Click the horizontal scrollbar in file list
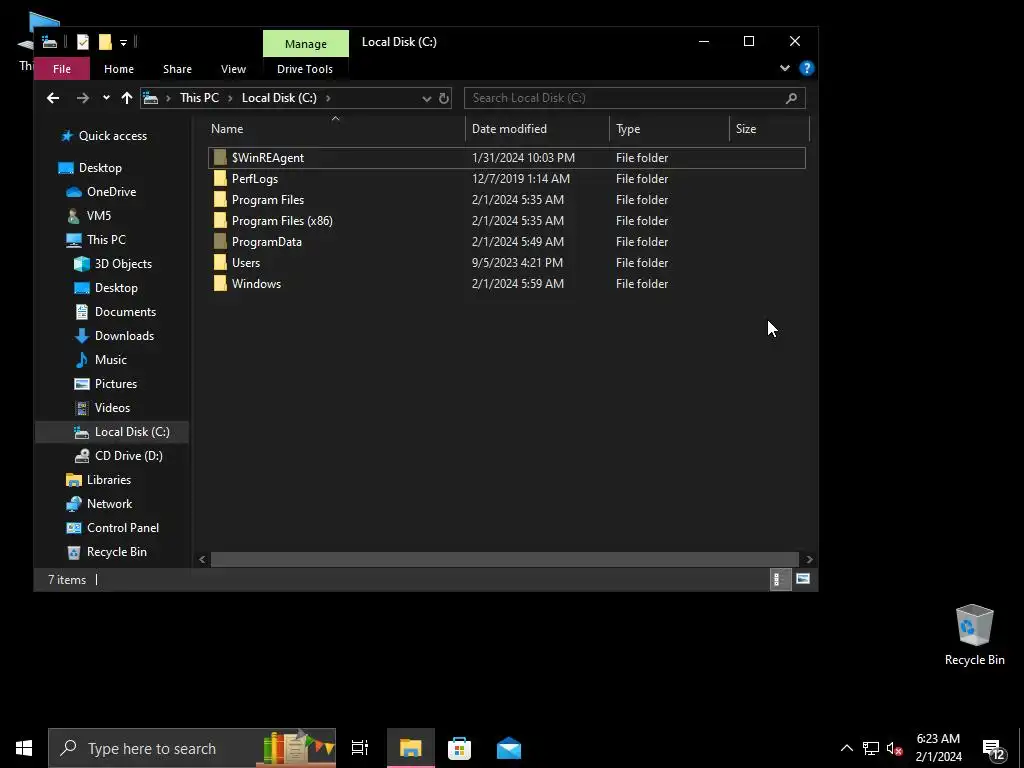Image resolution: width=1024 pixels, height=768 pixels. (x=504, y=560)
